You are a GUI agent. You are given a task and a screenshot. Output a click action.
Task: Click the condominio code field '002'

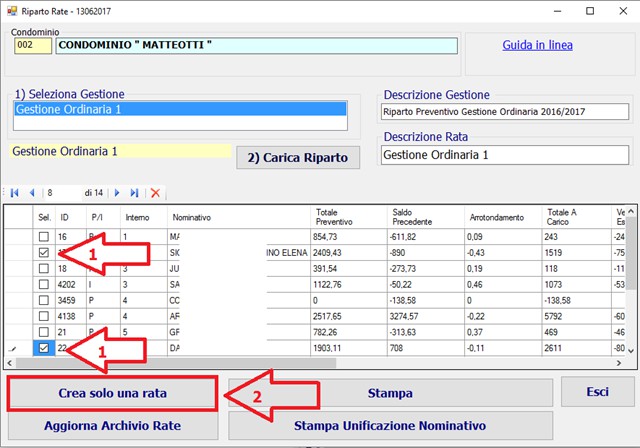pos(33,46)
